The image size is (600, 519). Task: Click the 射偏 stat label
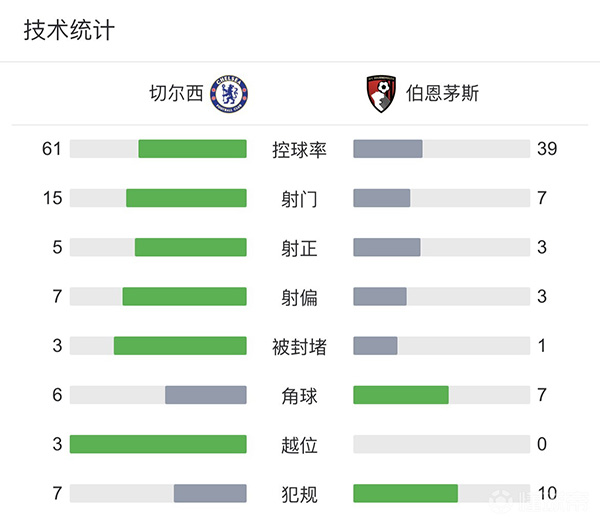coord(300,297)
